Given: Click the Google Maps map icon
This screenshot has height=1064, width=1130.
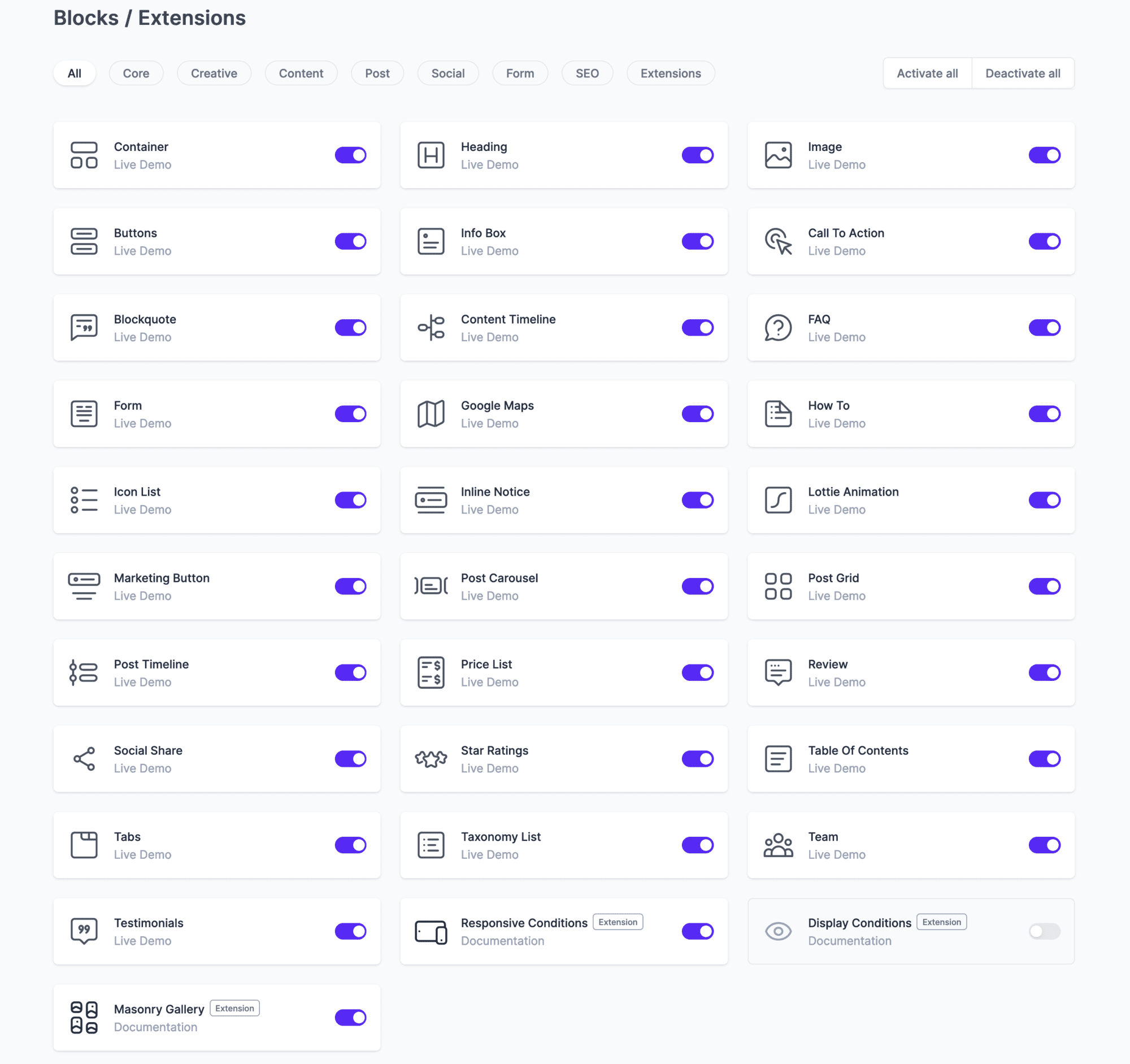Looking at the screenshot, I should click(x=431, y=414).
